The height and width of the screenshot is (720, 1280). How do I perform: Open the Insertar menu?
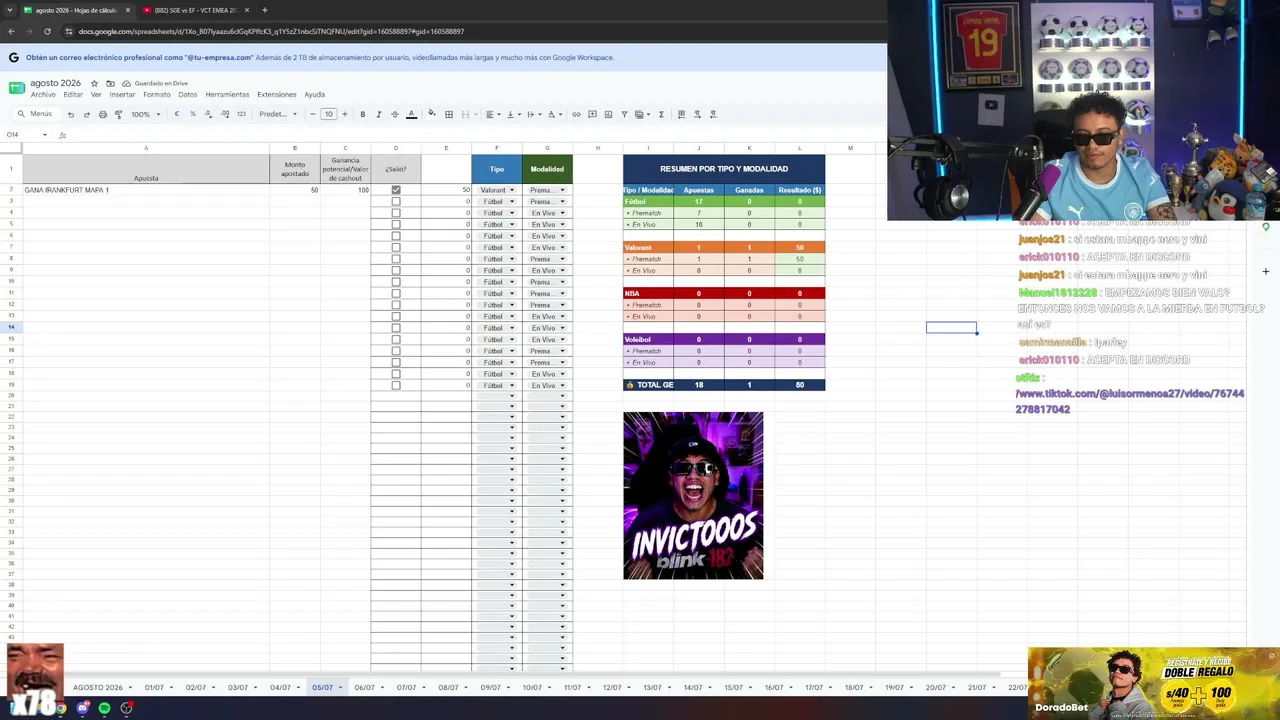tap(122, 95)
